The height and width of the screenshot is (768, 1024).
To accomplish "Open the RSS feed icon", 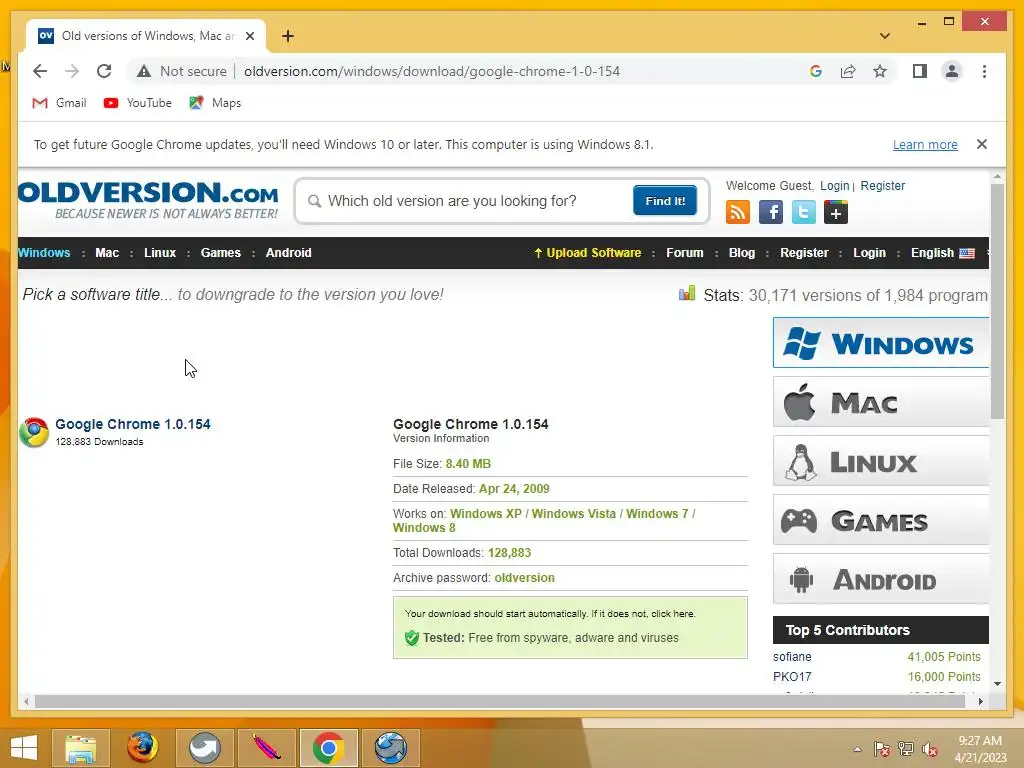I will click(737, 212).
